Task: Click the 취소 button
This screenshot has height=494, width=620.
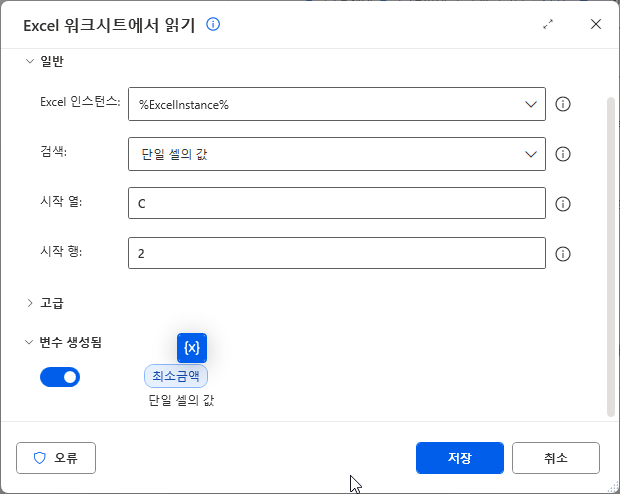Action: tap(556, 458)
